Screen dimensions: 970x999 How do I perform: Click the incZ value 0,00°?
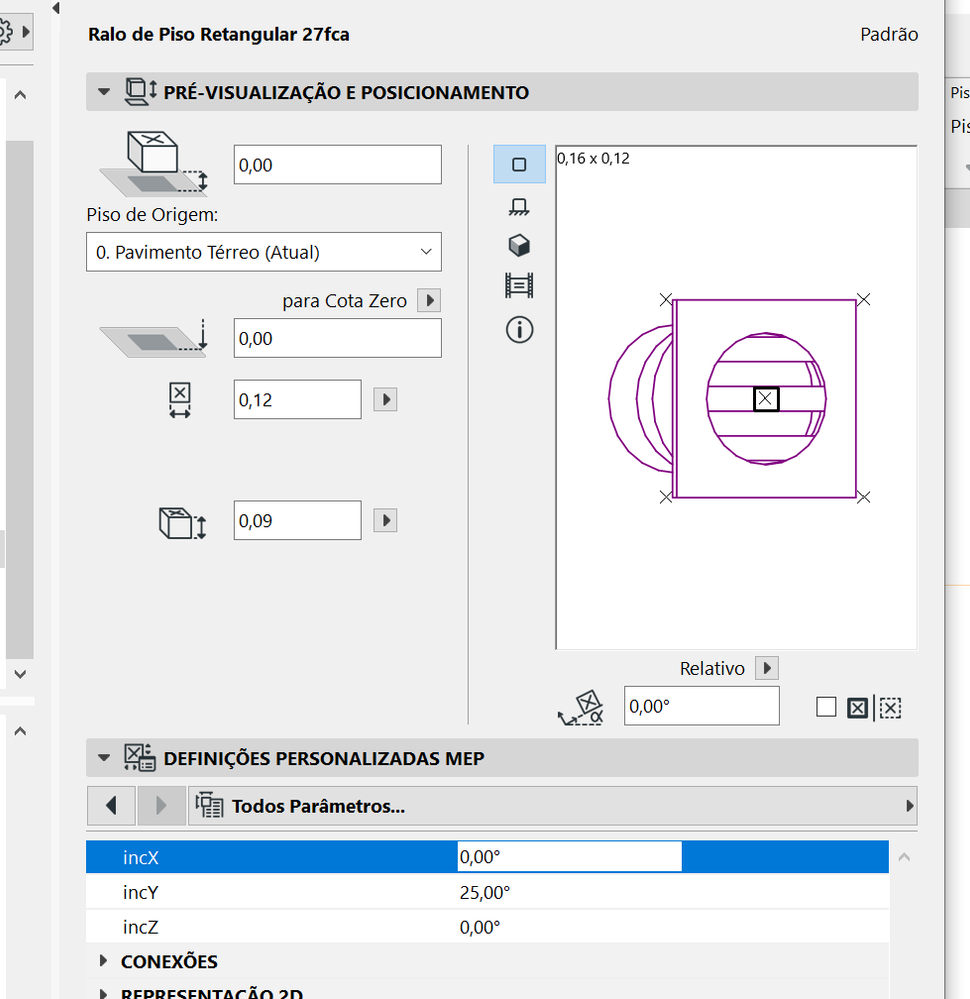tap(480, 927)
